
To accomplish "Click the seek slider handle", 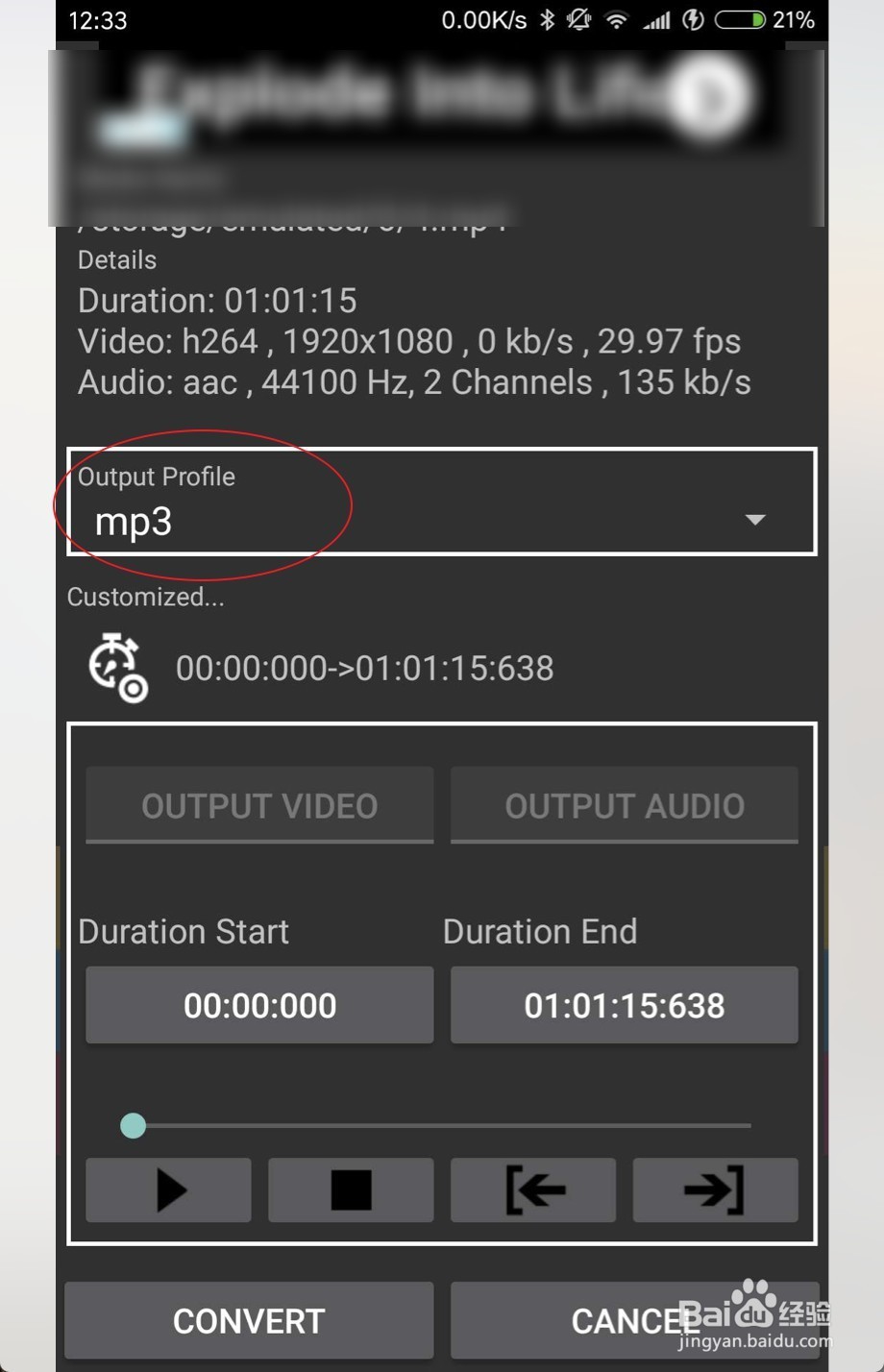I will point(134,1125).
